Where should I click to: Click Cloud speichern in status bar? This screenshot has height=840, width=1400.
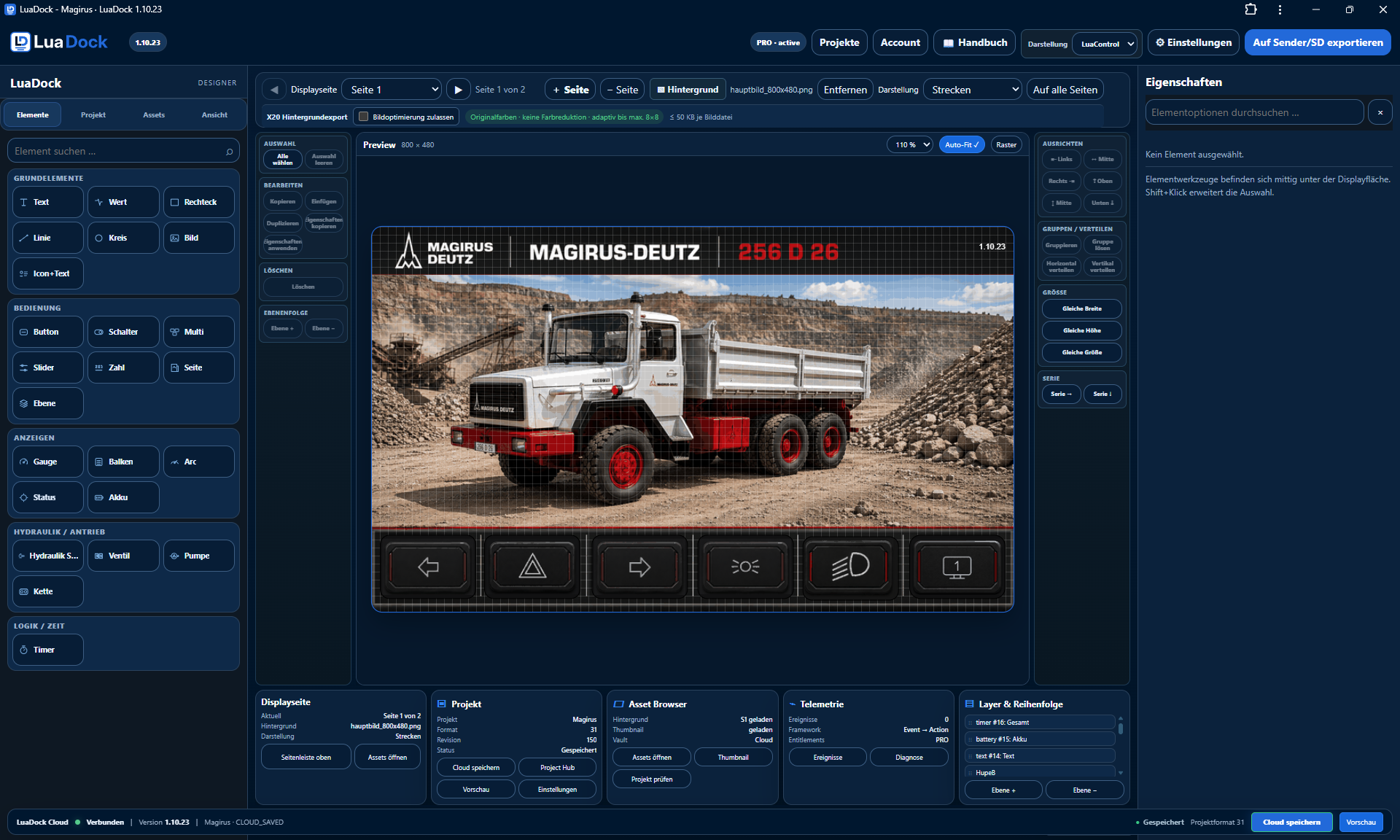tap(1291, 822)
